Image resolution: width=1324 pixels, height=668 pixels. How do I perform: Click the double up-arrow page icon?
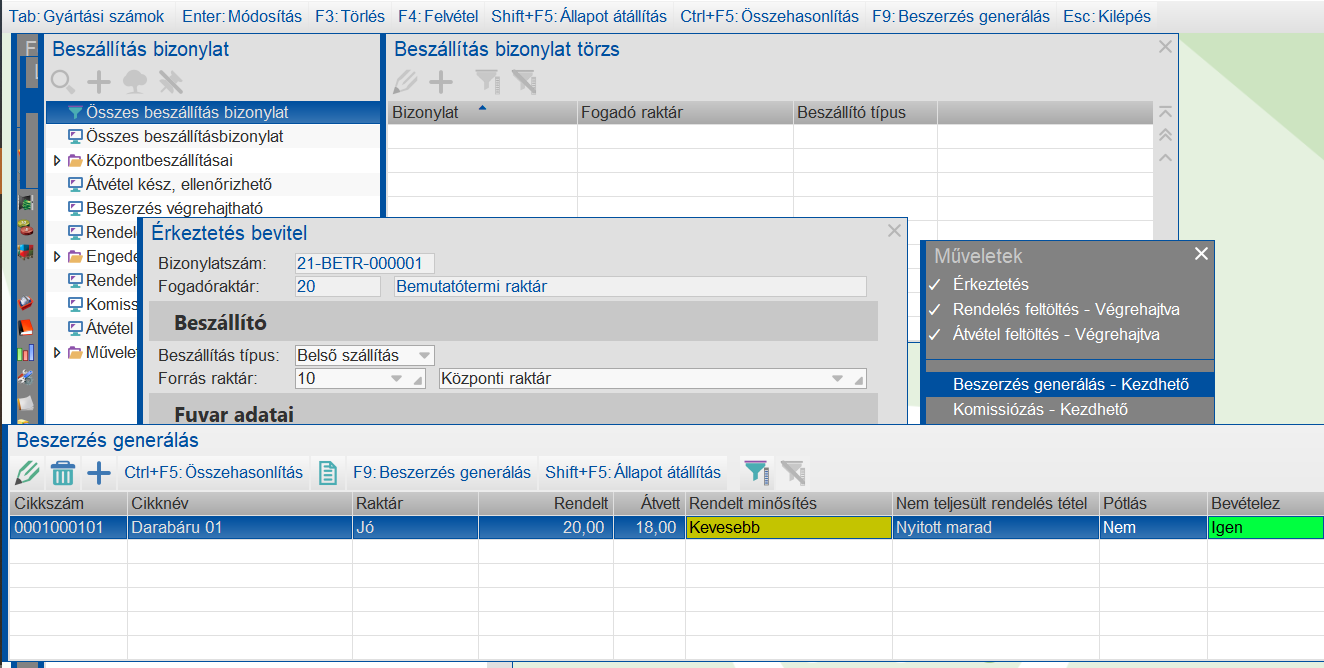1165,135
